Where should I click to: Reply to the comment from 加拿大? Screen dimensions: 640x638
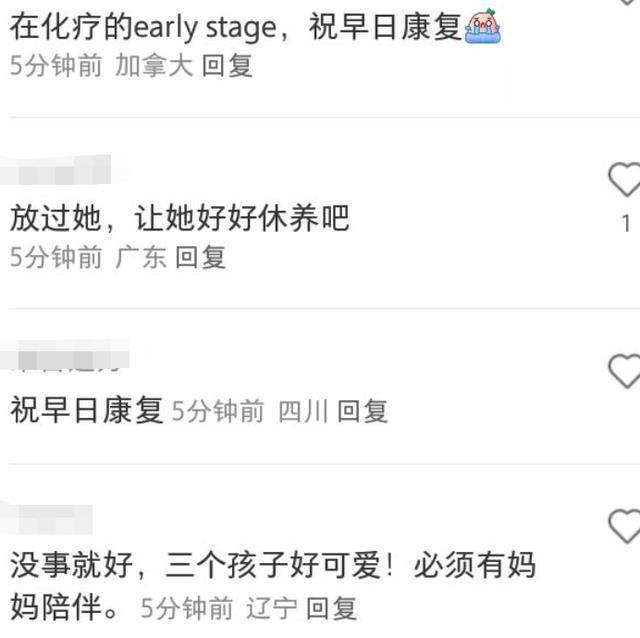227,66
